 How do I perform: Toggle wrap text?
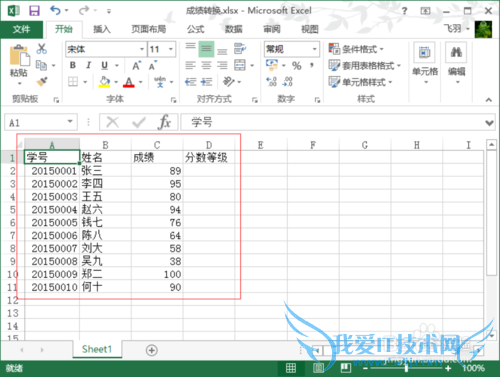pyautogui.click(x=240, y=49)
